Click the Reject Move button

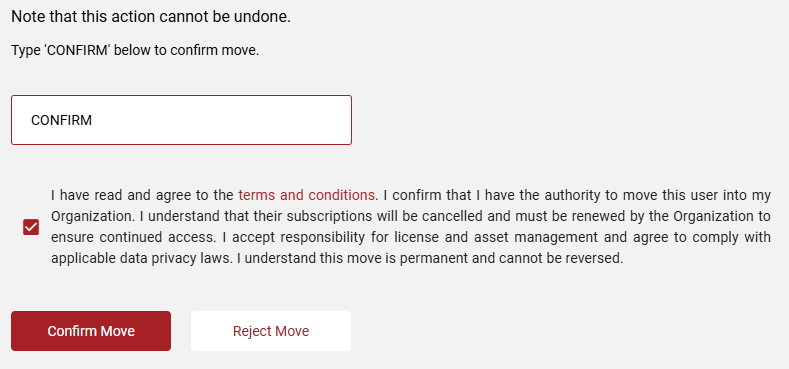coord(271,331)
